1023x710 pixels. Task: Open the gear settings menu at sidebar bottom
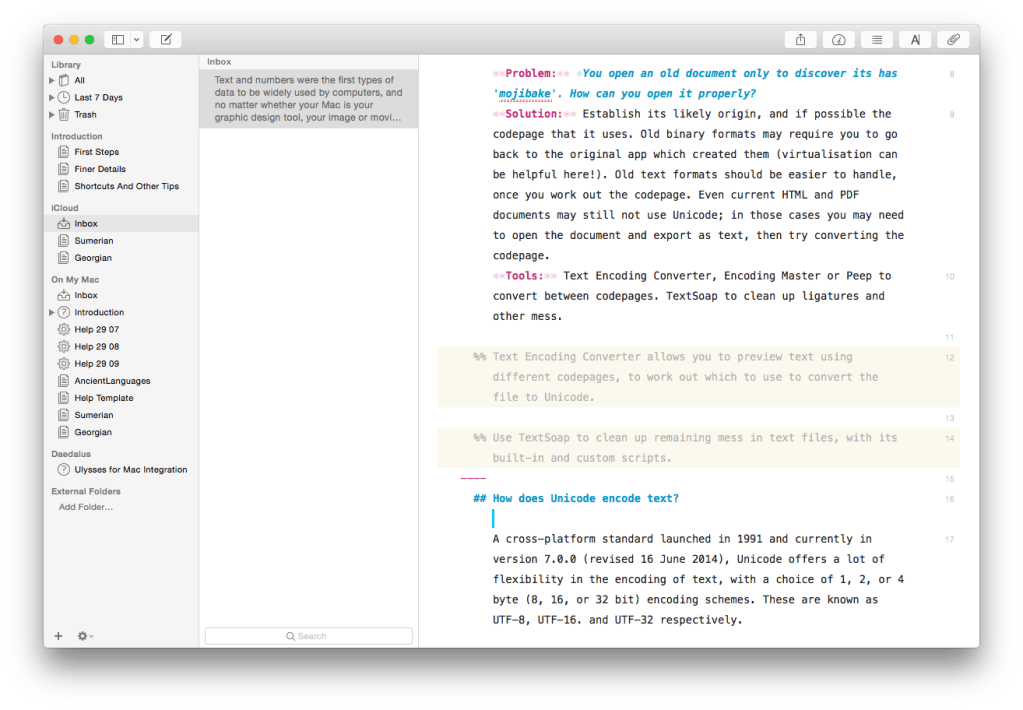point(85,636)
